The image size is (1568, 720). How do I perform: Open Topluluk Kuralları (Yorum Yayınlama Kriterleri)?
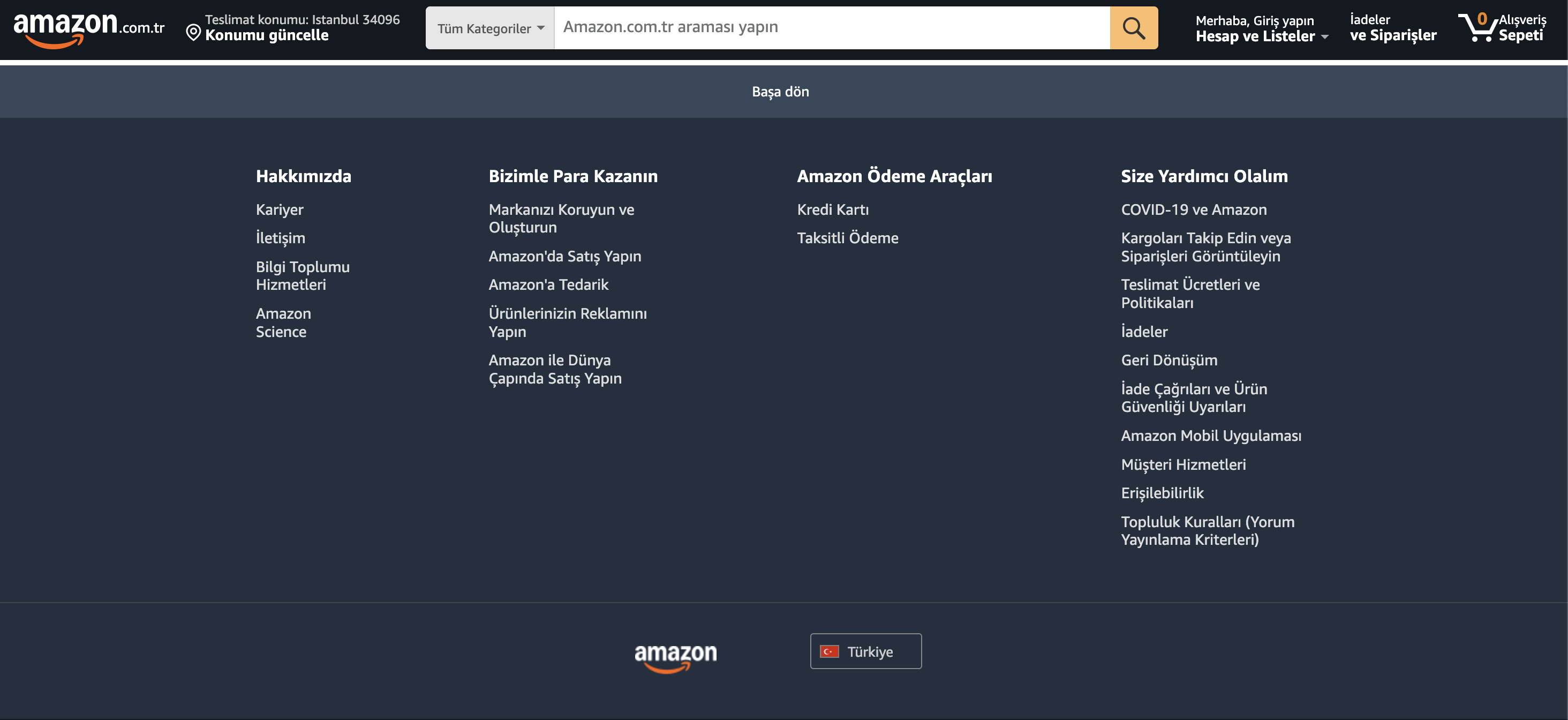point(1208,530)
